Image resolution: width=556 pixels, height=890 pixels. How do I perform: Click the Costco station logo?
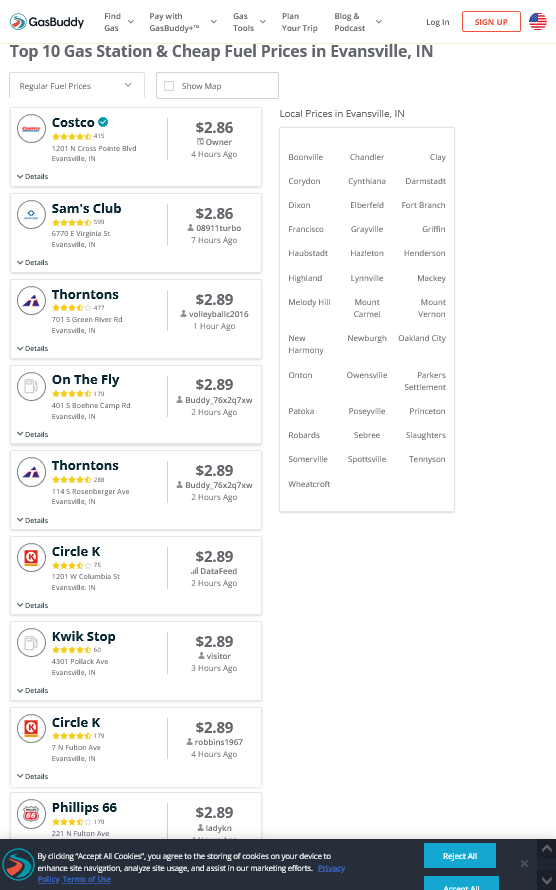tap(31, 129)
